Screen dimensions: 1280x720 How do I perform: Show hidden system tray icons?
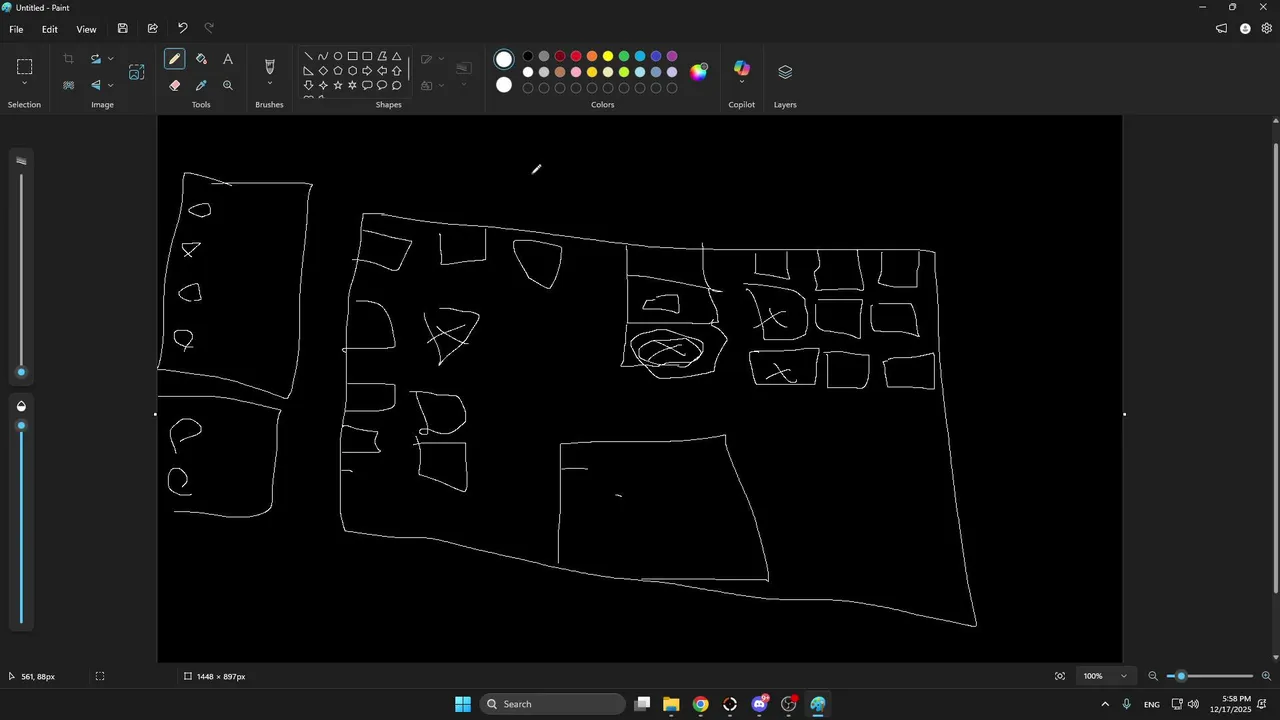pyautogui.click(x=1105, y=704)
